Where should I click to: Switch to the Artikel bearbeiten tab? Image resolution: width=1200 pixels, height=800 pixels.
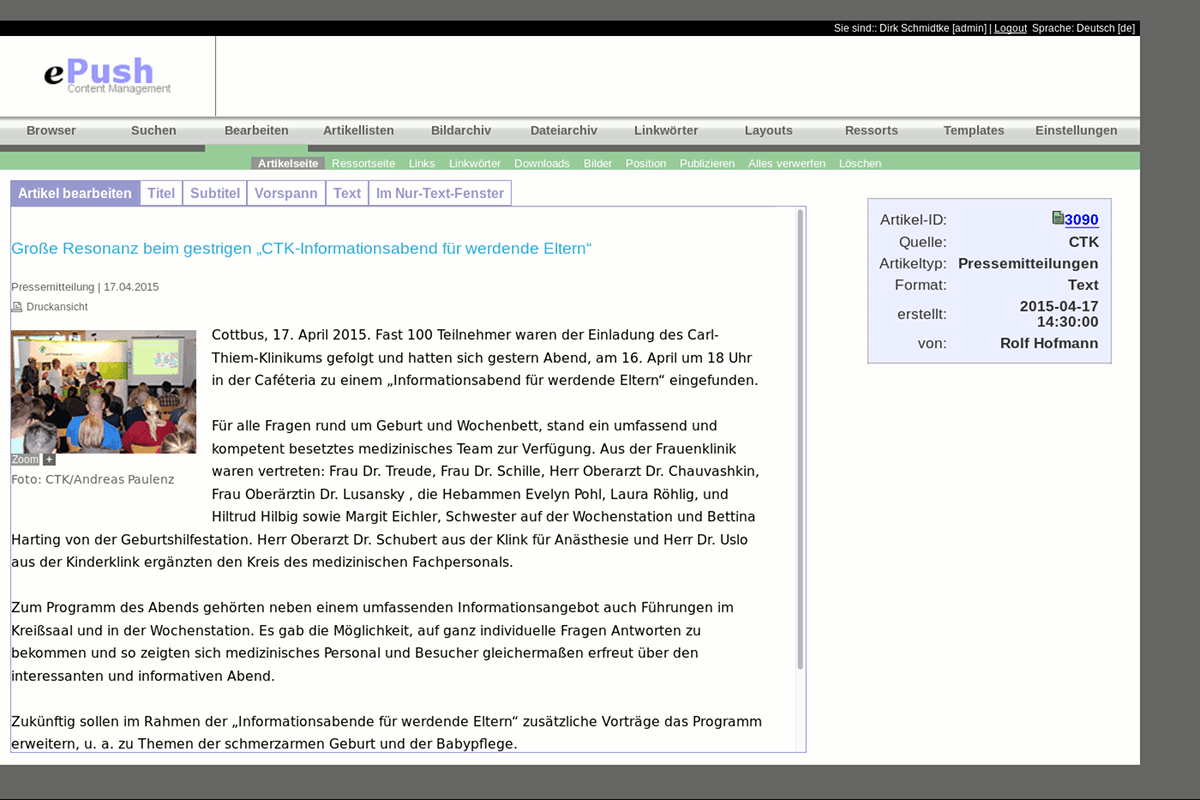pyautogui.click(x=75, y=193)
